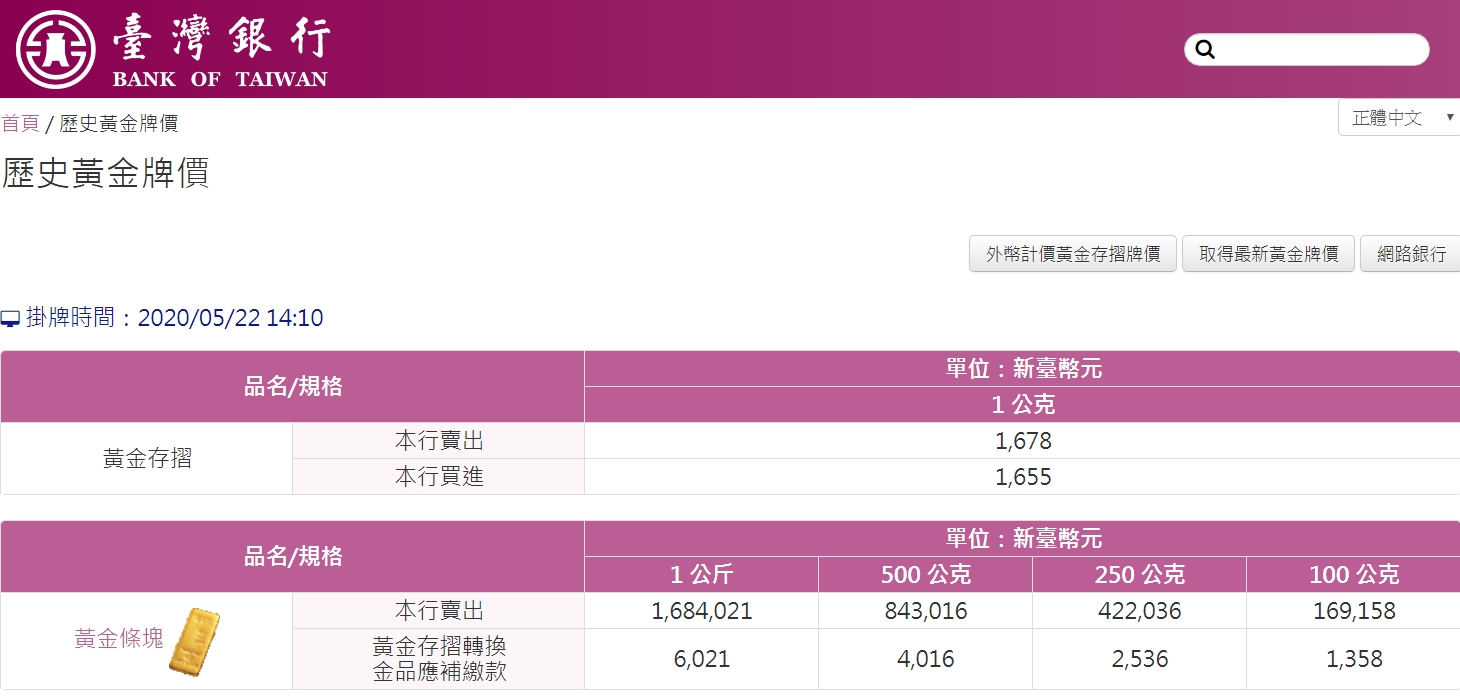
Task: Click the monitor icon beside 掛牌時間
Action: click(10, 319)
